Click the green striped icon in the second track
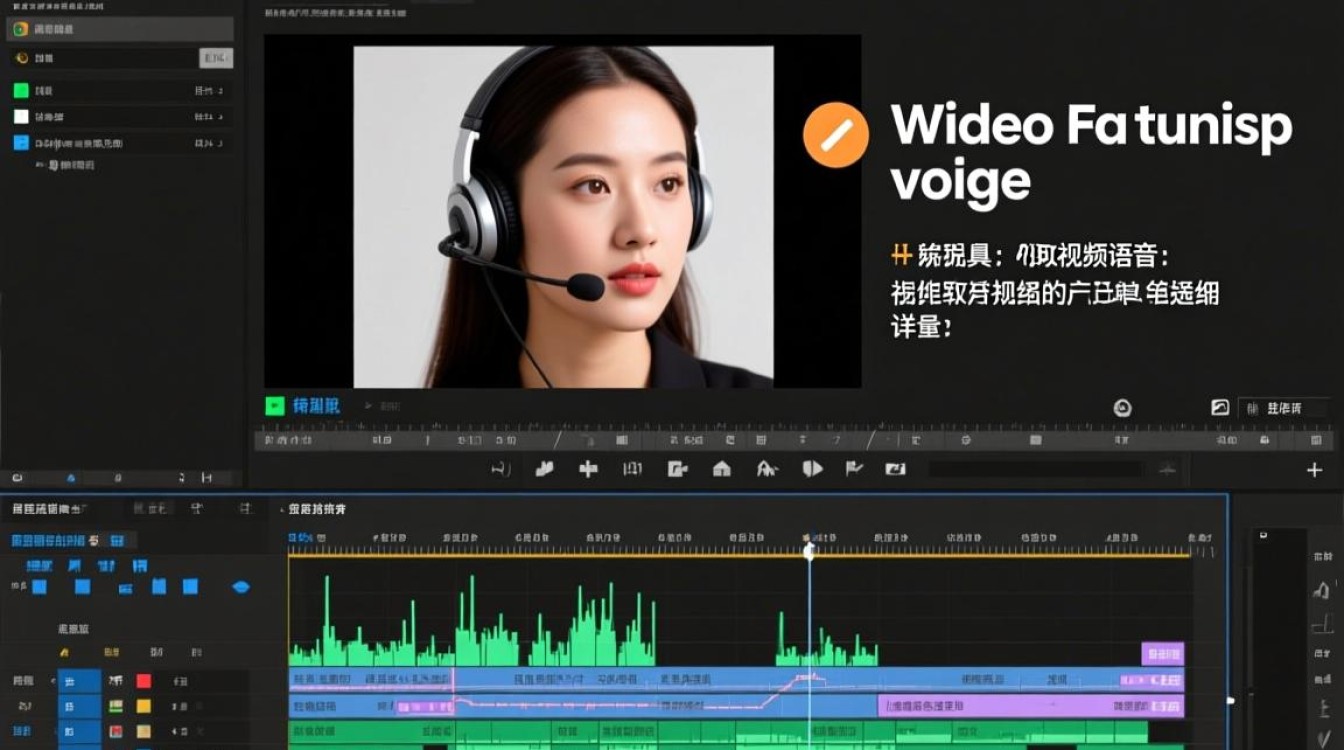This screenshot has width=1344, height=750. pyautogui.click(x=116, y=706)
